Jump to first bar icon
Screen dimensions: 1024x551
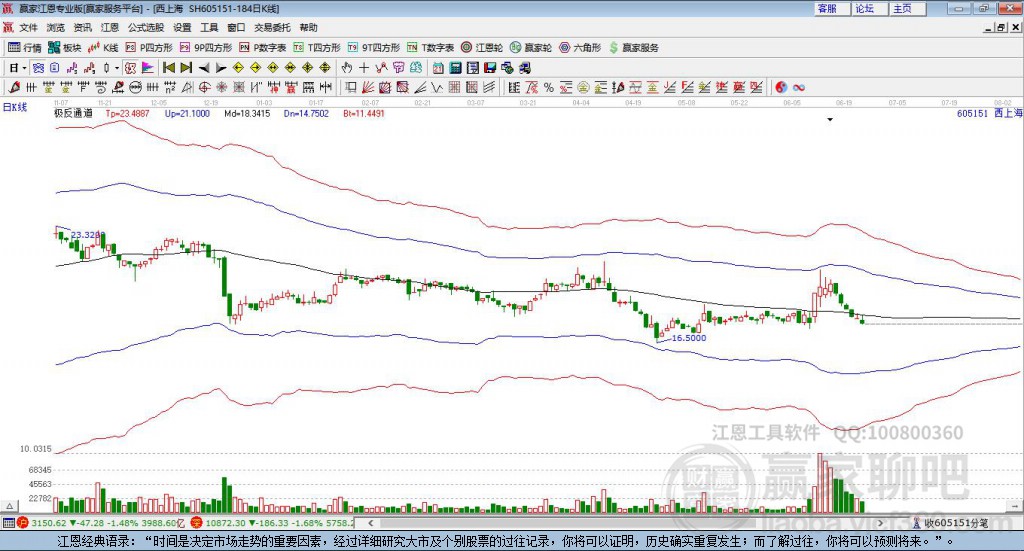point(168,68)
